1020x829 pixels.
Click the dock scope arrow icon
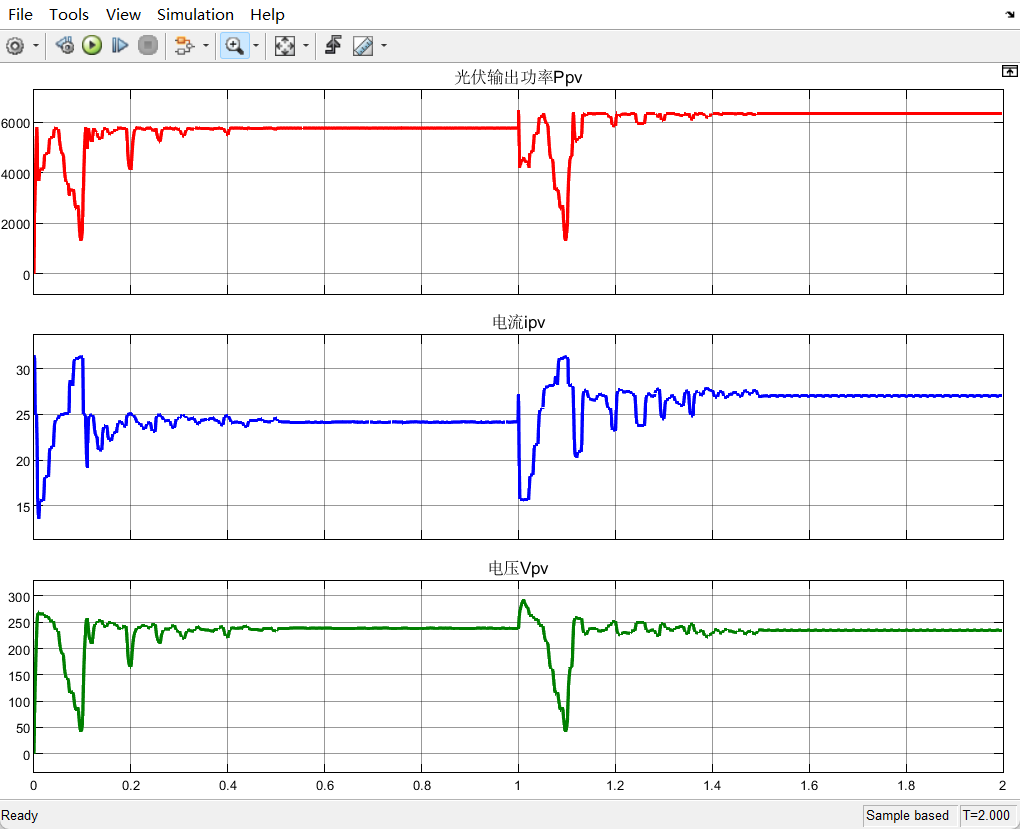[x=1009, y=15]
